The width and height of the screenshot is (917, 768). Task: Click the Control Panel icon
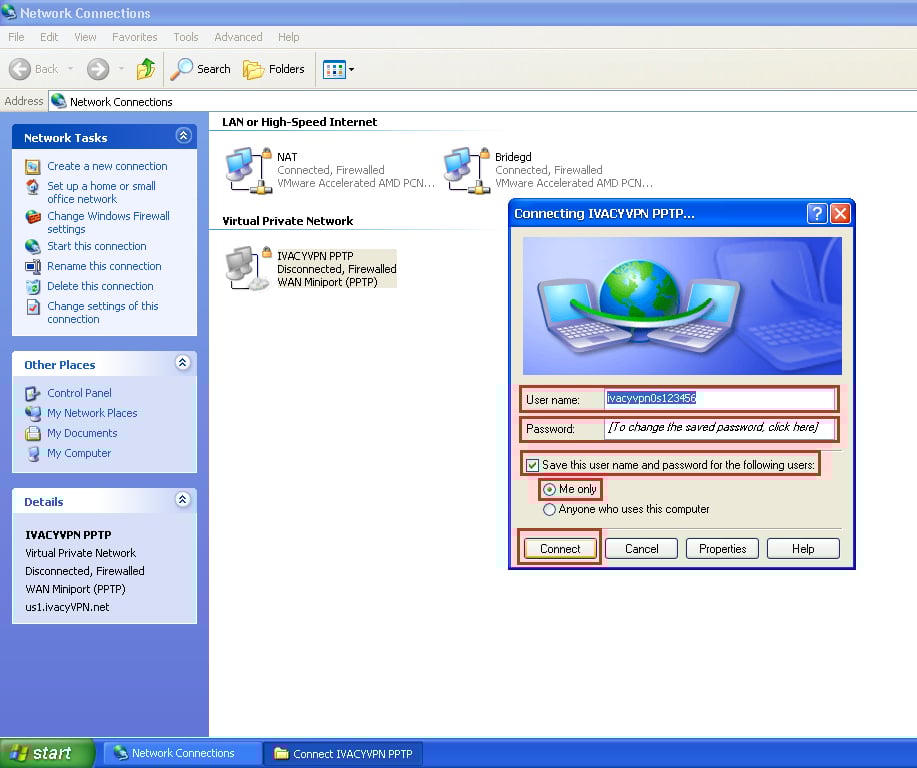point(33,393)
